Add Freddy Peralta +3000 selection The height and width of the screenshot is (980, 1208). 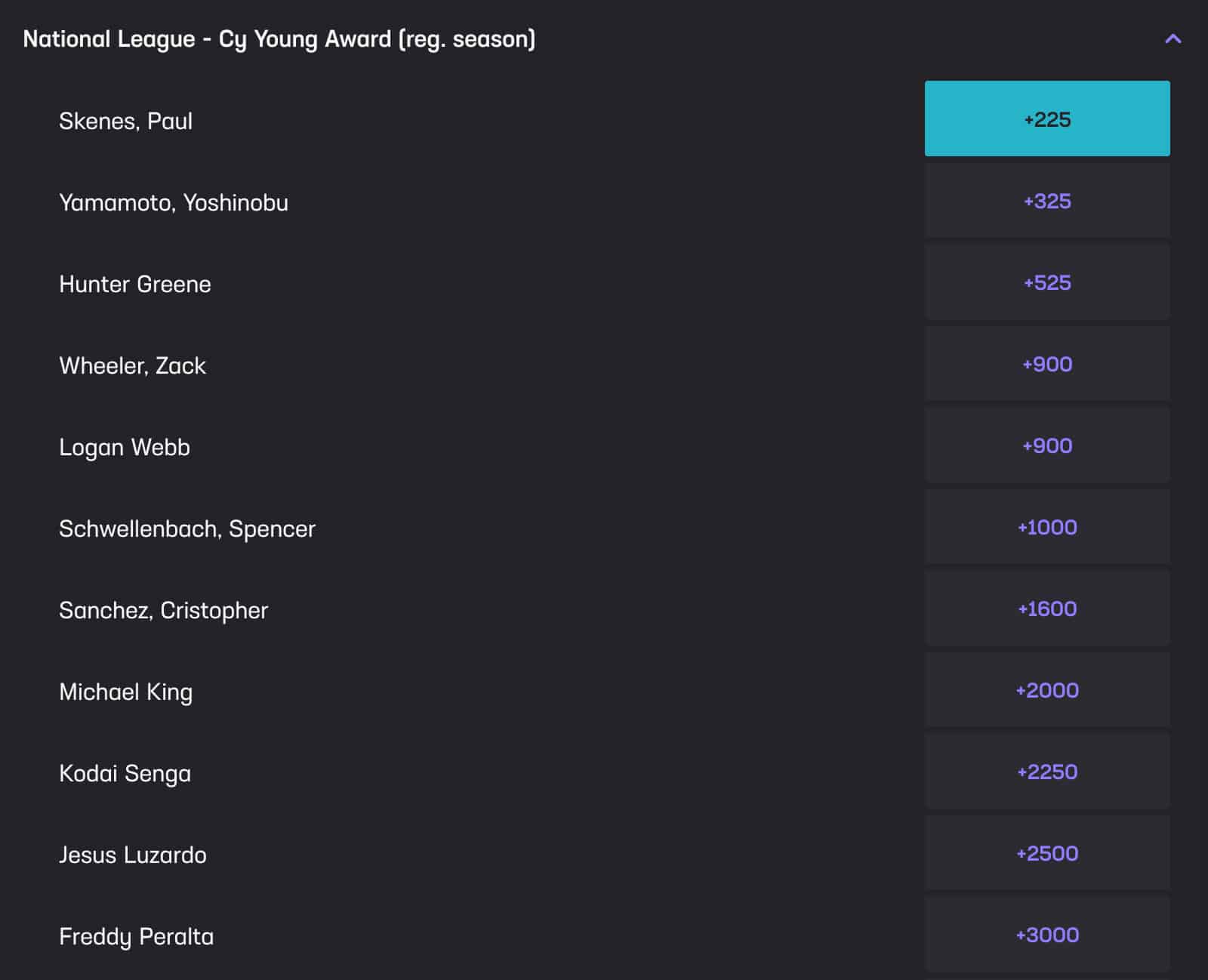point(1046,935)
